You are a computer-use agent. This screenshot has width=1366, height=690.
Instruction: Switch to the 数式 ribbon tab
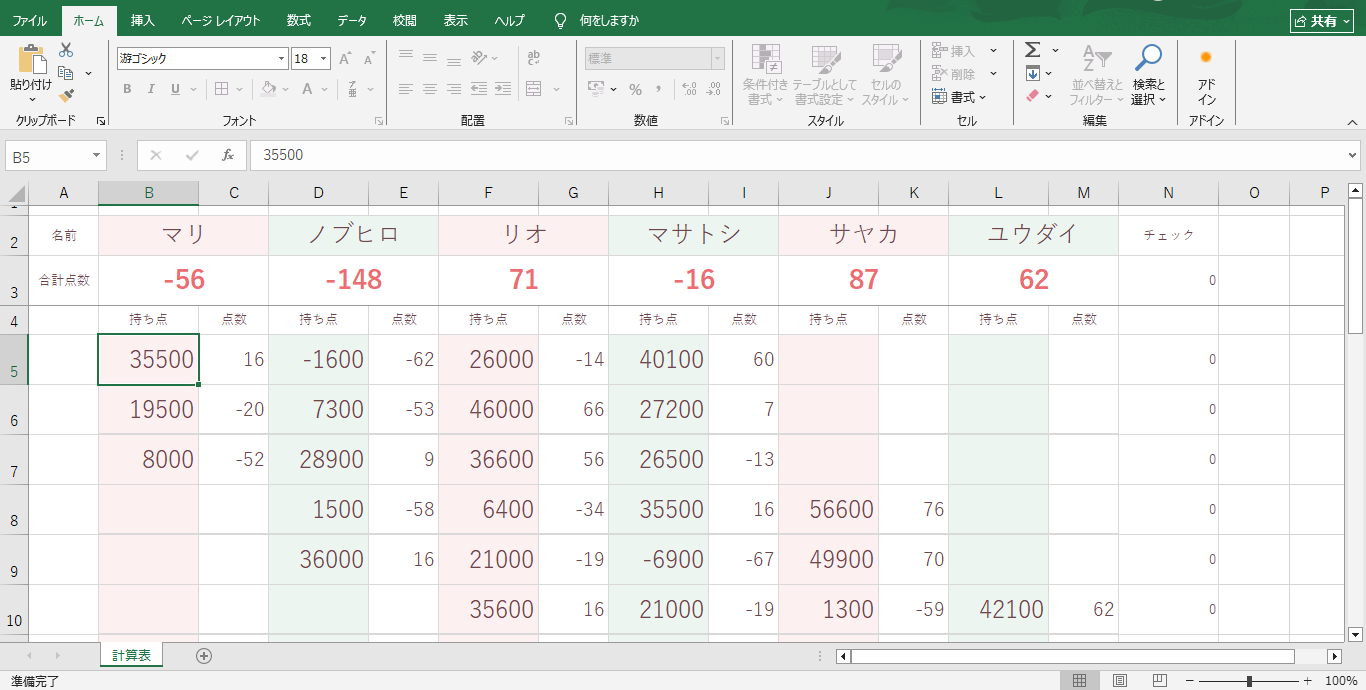298,20
